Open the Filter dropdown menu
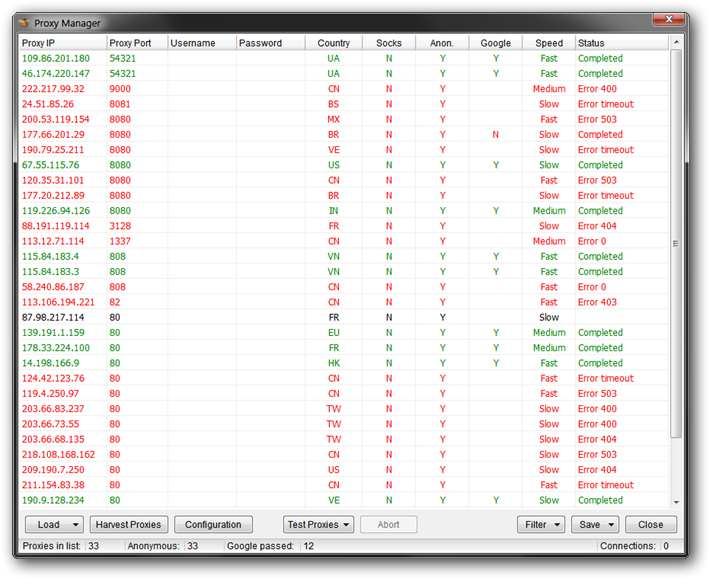Image resolution: width=710 pixels, height=579 pixels. point(541,525)
